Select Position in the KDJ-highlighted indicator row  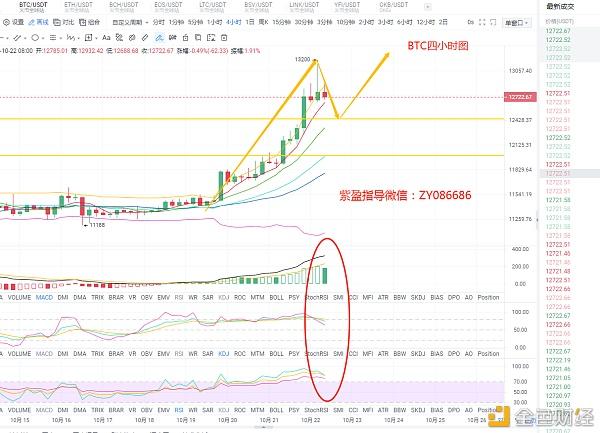pyautogui.click(x=488, y=354)
